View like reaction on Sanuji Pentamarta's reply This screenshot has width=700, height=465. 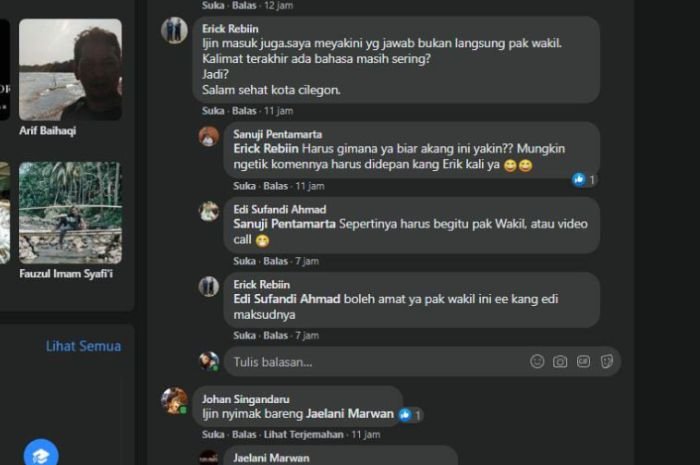click(584, 180)
